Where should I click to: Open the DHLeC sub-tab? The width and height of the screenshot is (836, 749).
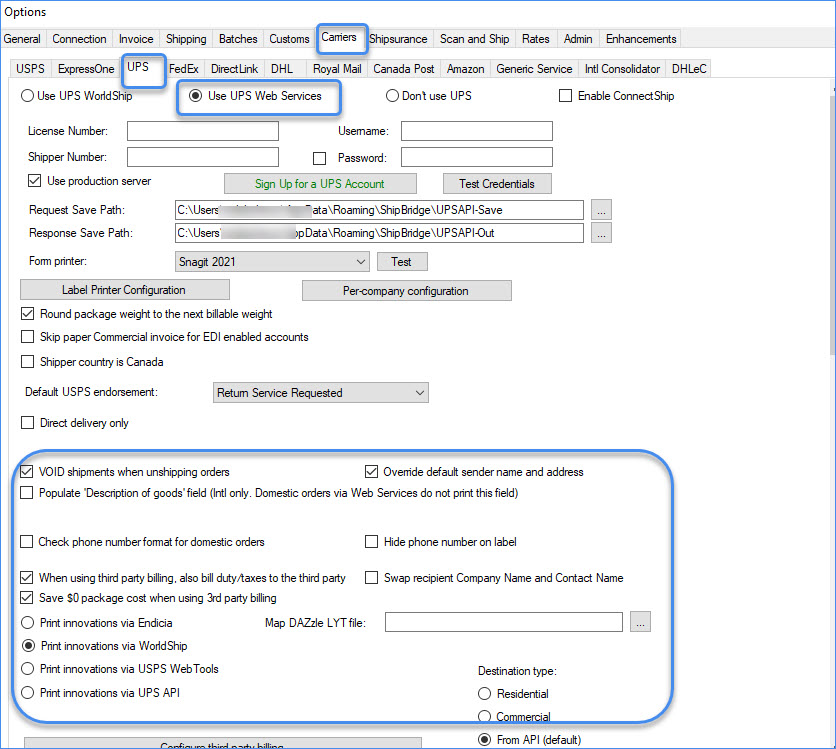(689, 69)
